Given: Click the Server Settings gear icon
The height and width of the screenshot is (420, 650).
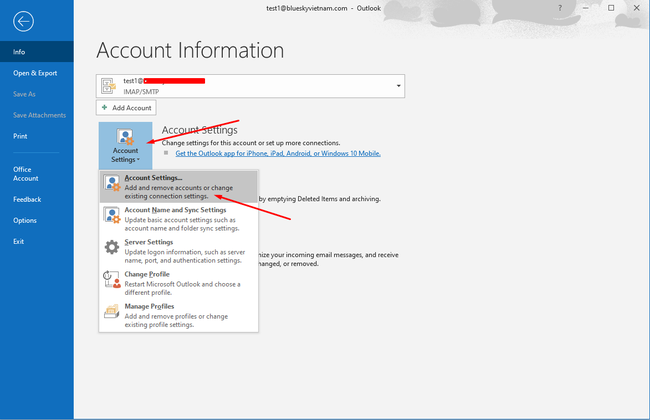Looking at the screenshot, I should click(x=112, y=247).
